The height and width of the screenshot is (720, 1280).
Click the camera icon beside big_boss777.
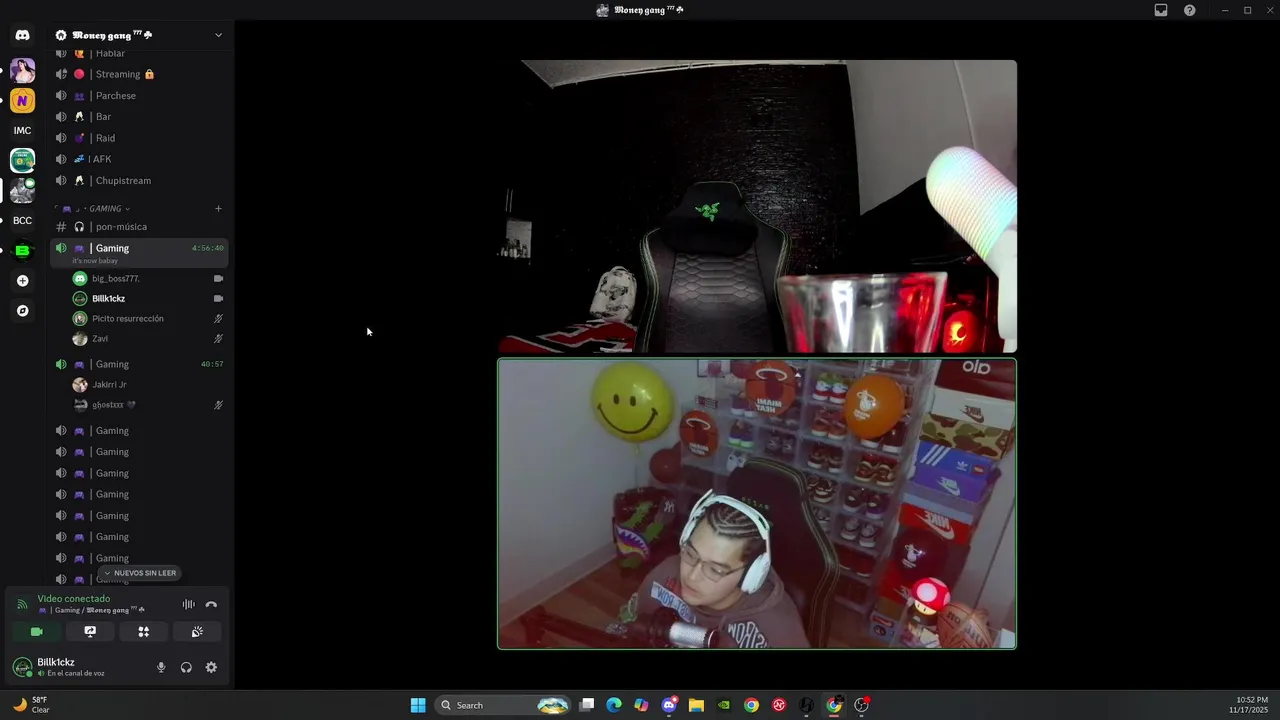click(218, 279)
